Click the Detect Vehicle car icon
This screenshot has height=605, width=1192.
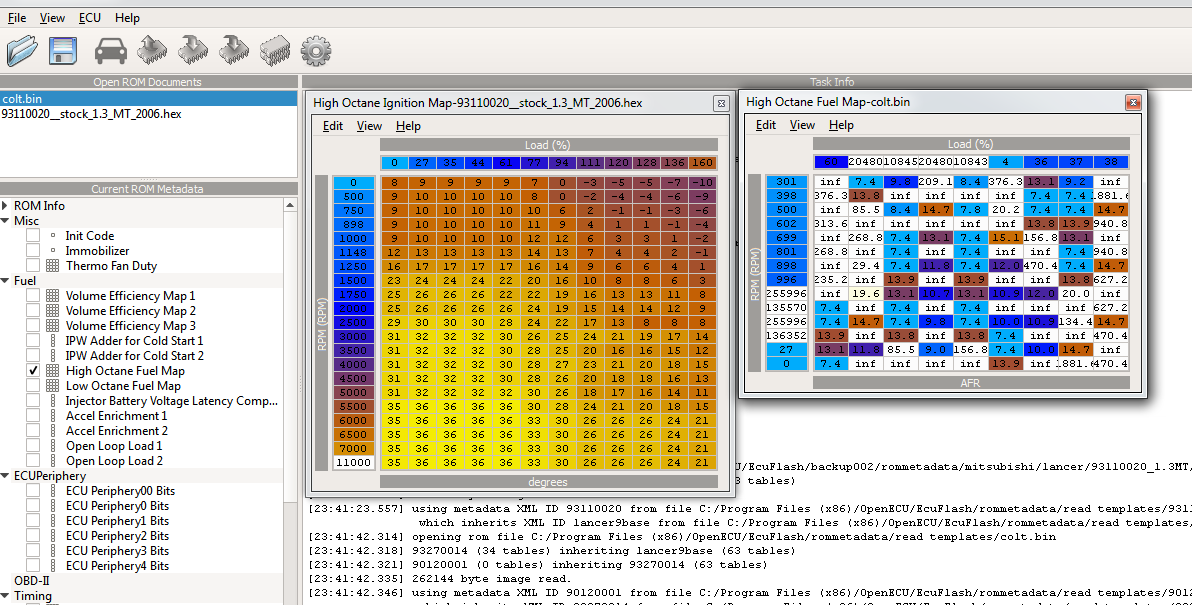point(111,50)
